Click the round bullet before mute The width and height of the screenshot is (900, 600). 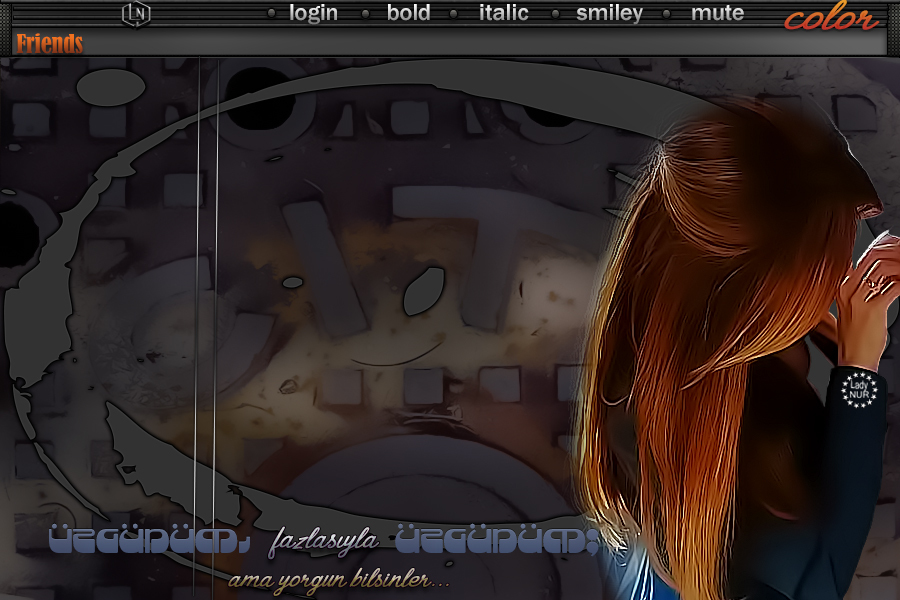click(668, 14)
